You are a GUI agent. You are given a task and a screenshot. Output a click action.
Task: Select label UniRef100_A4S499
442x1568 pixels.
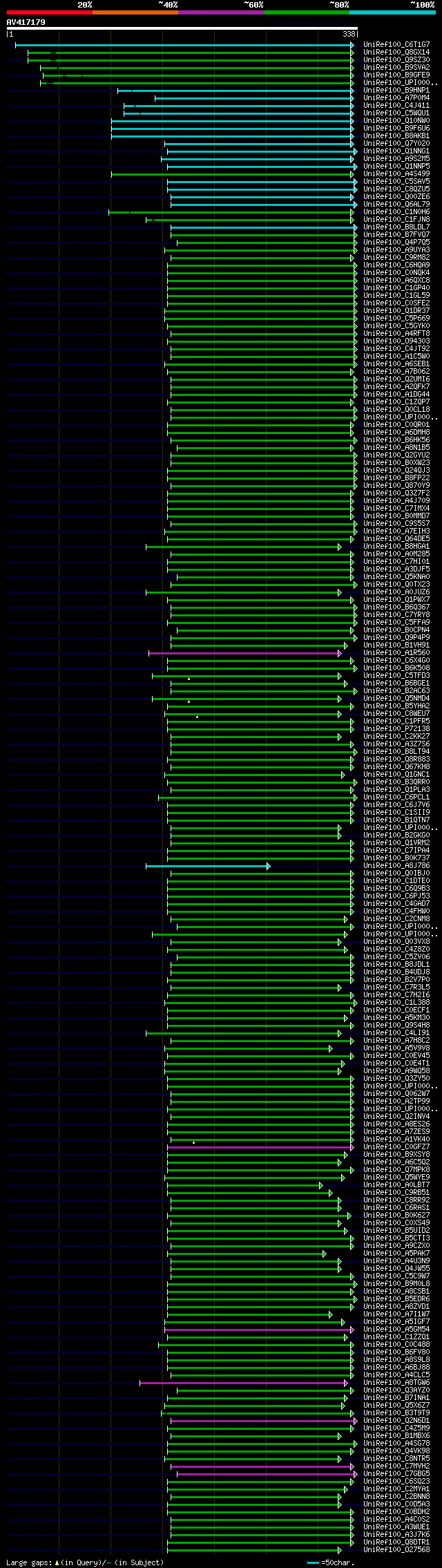[x=396, y=174]
